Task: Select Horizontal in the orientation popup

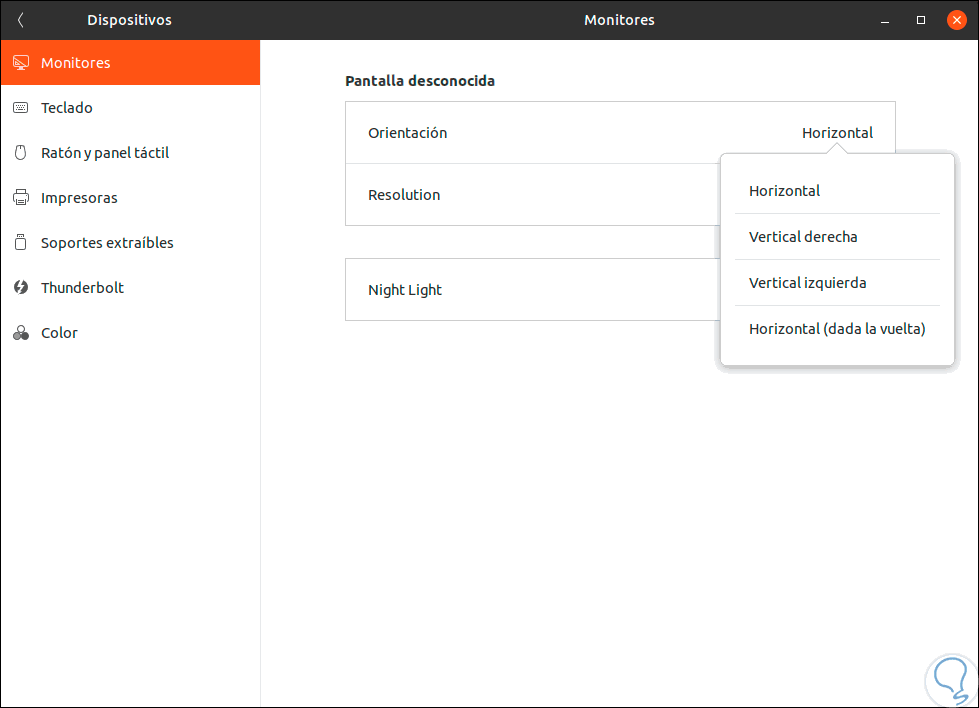Action: (785, 191)
